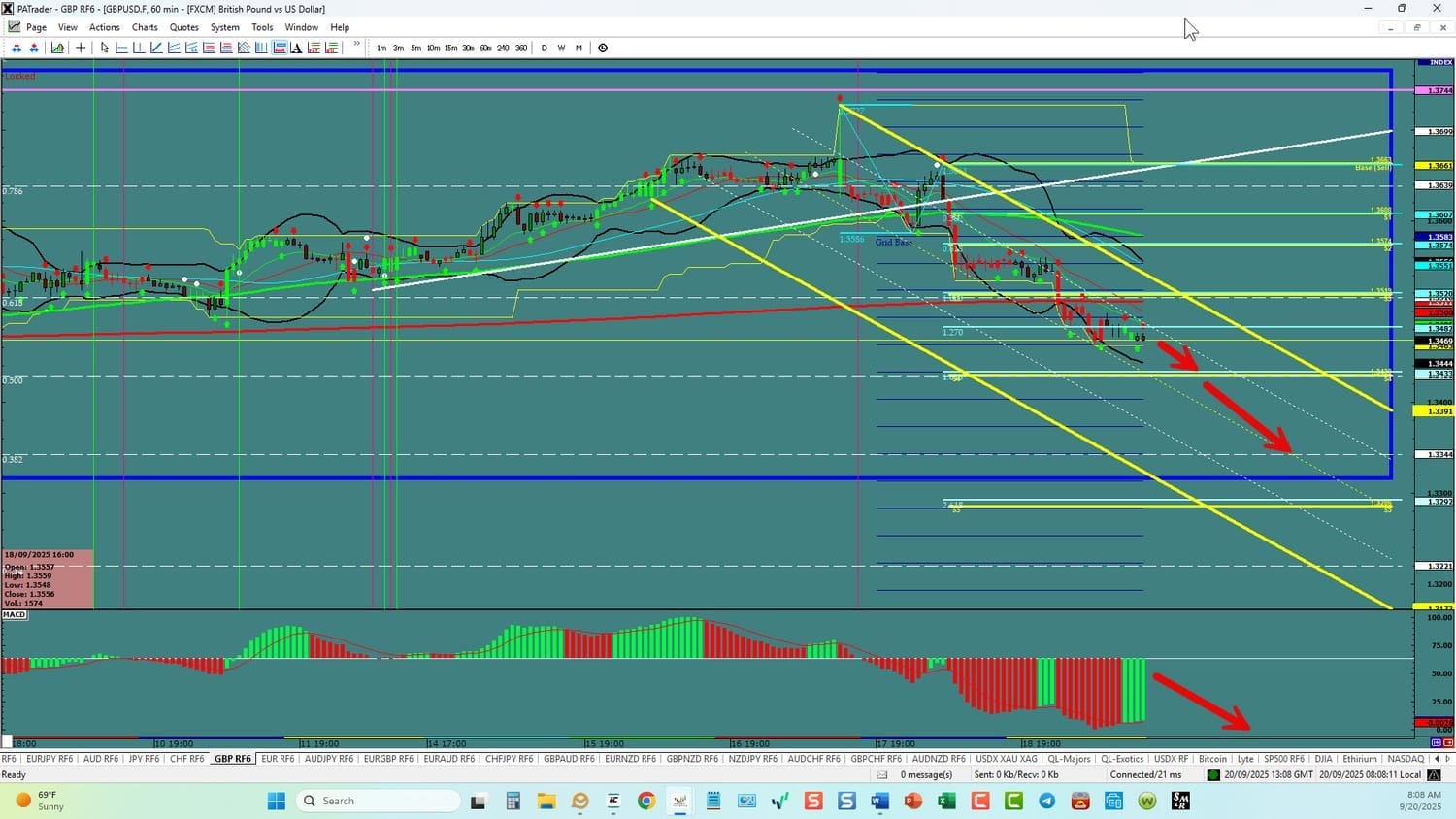This screenshot has width=1456, height=819.
Task: Click the pink 1.3744 price level marker
Action: tap(1435, 90)
